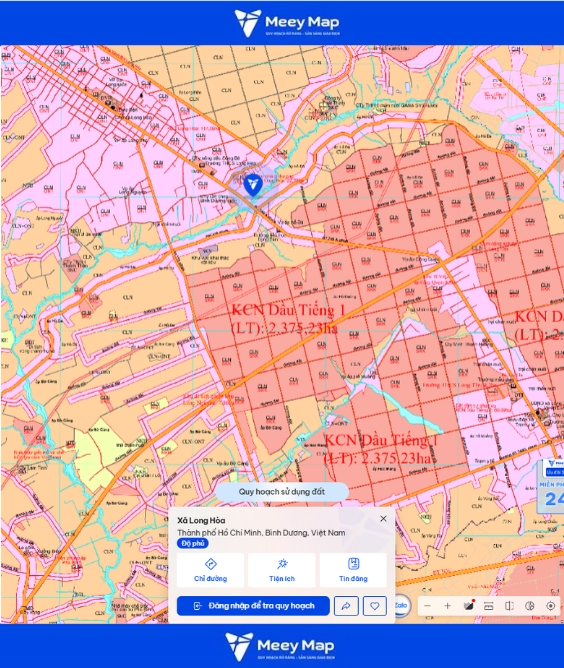The width and height of the screenshot is (564, 668).
Task: Open Zalo chat bubble
Action: click(401, 605)
